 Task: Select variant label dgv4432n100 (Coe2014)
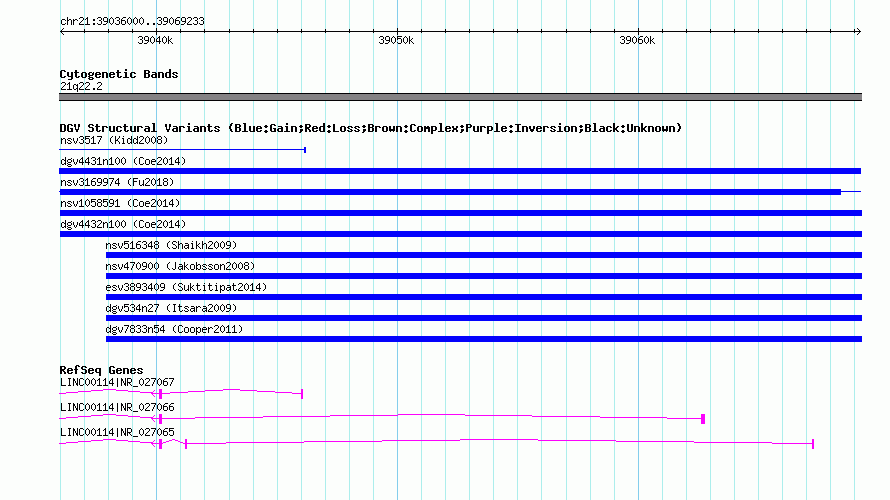[x=123, y=224]
